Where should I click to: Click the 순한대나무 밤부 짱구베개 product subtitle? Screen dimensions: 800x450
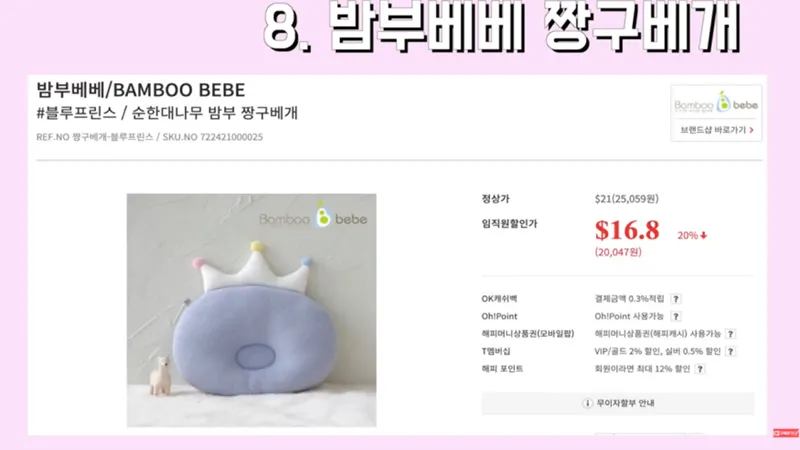(x=214, y=113)
